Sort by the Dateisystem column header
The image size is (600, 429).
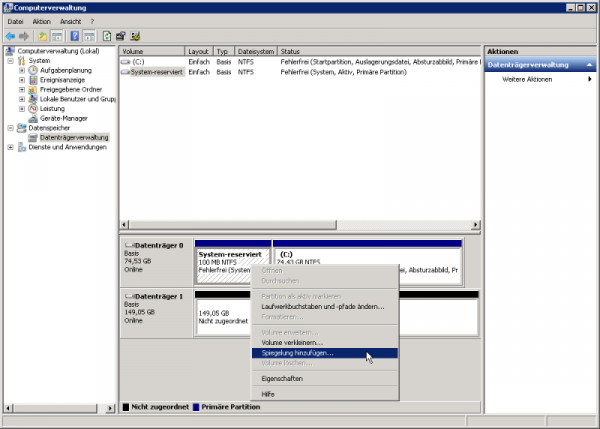256,50
